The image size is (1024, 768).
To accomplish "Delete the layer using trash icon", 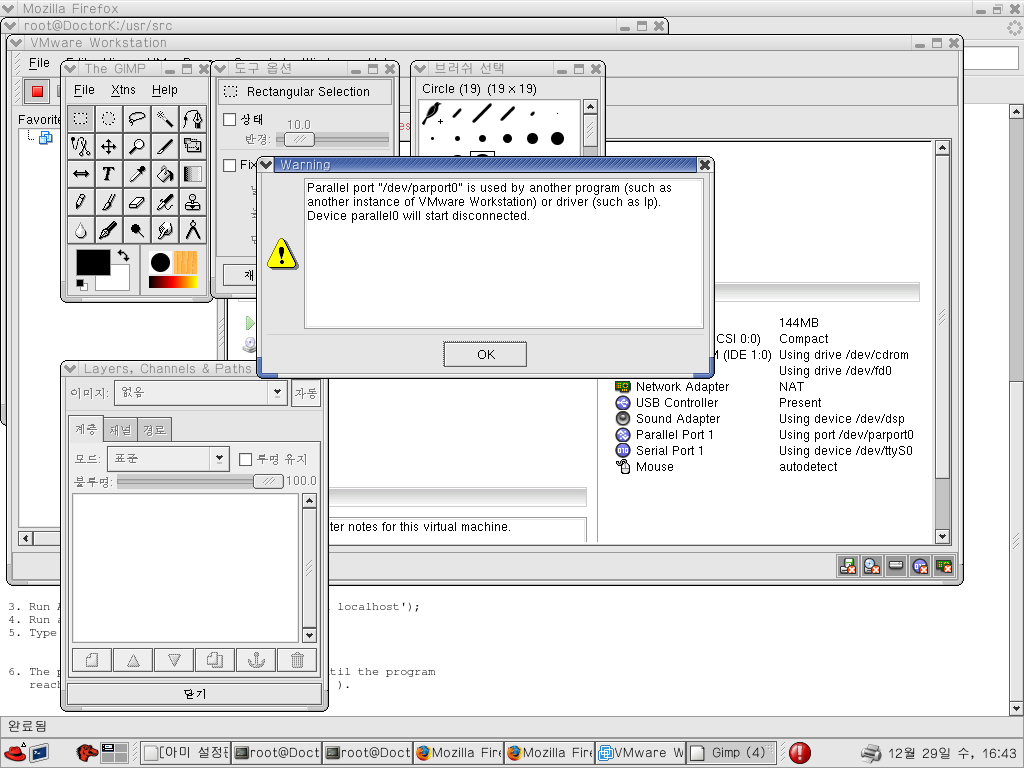I will (297, 660).
